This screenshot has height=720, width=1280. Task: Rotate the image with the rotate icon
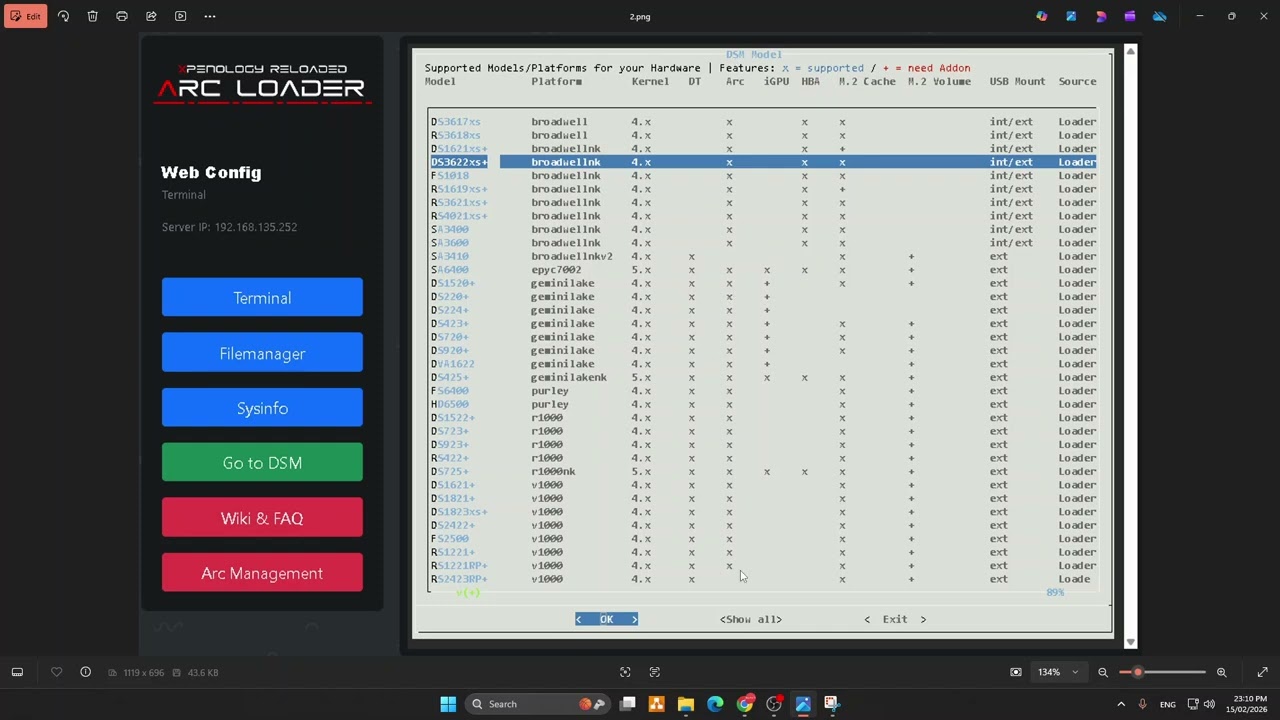pyautogui.click(x=63, y=16)
